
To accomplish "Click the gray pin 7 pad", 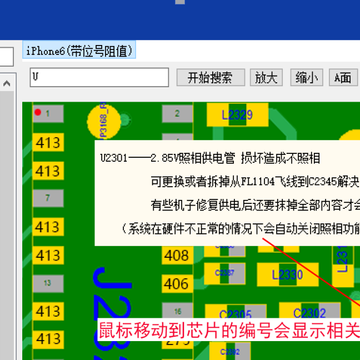I will (48, 198).
